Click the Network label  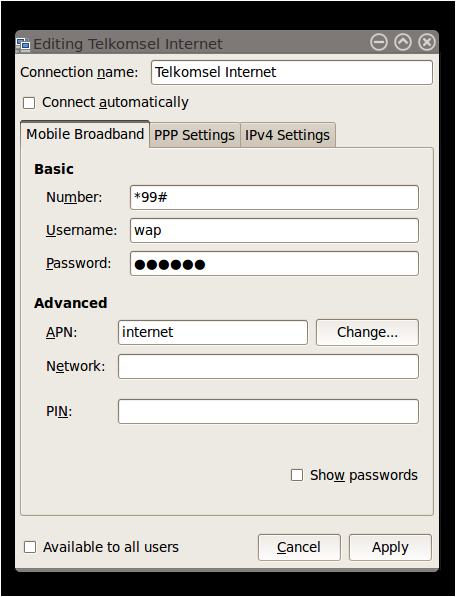pos(75,366)
